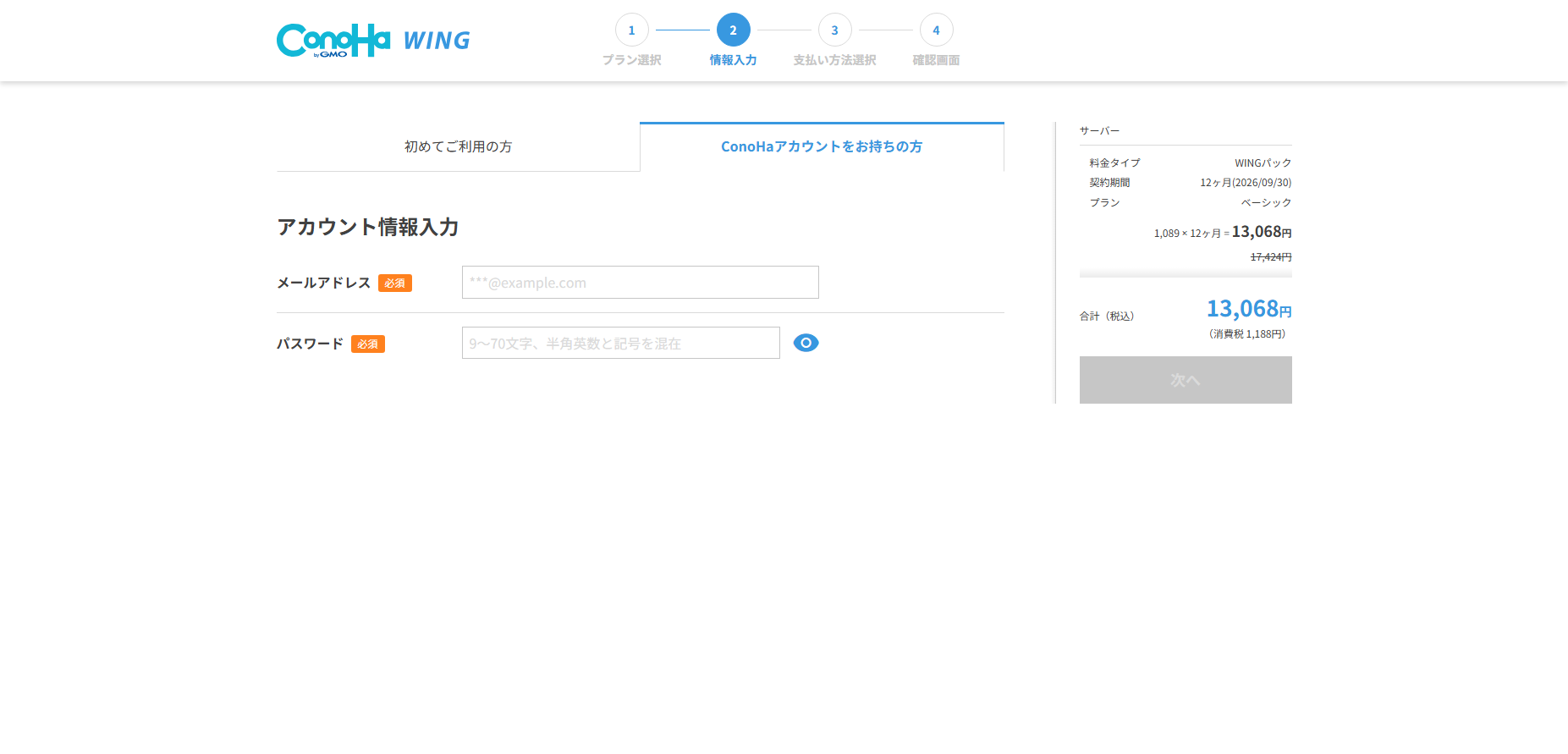Click the 支払い方法選択 step label
This screenshot has width=1568, height=754.
point(834,60)
